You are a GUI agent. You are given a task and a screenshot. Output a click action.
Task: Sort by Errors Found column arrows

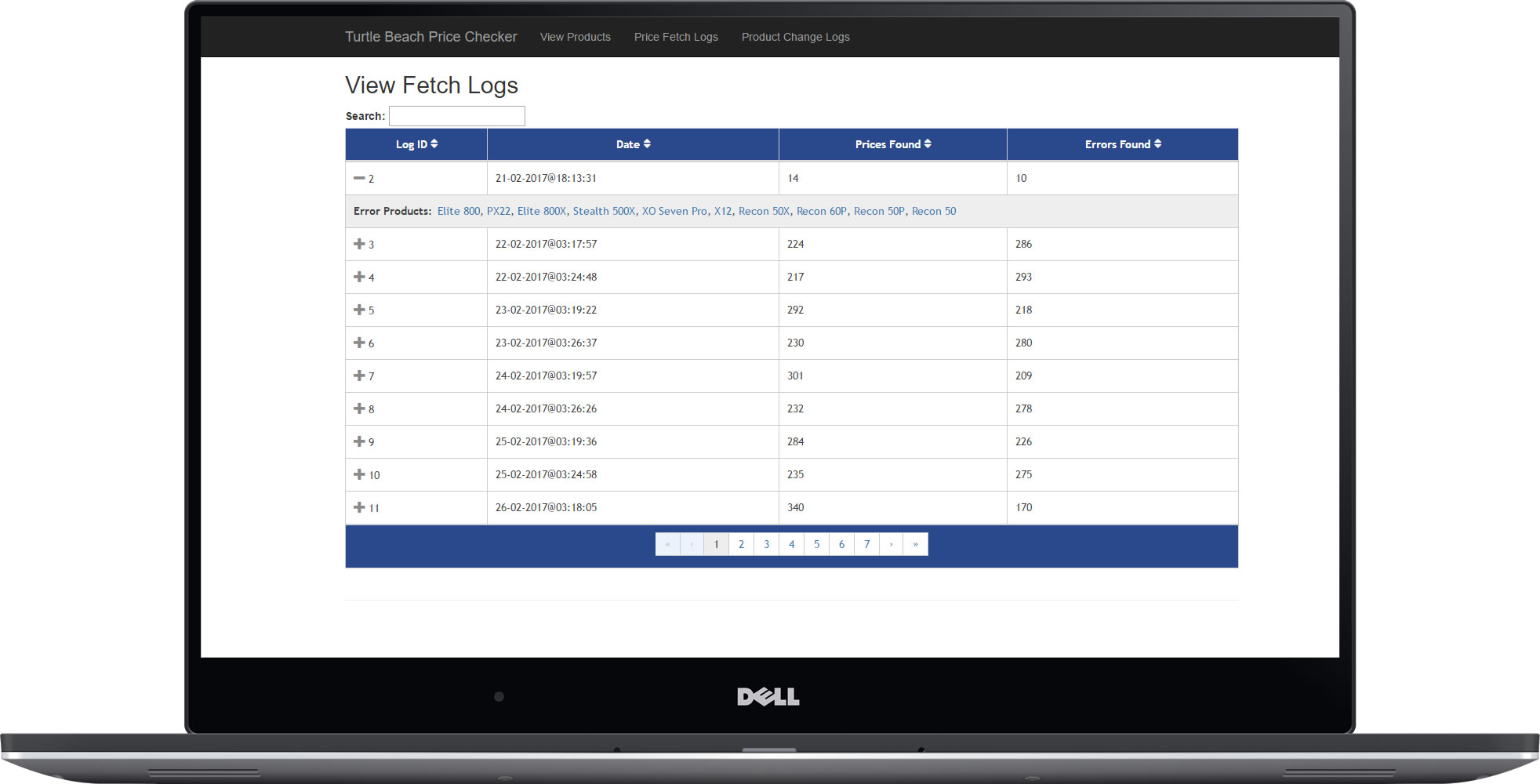(x=1157, y=144)
